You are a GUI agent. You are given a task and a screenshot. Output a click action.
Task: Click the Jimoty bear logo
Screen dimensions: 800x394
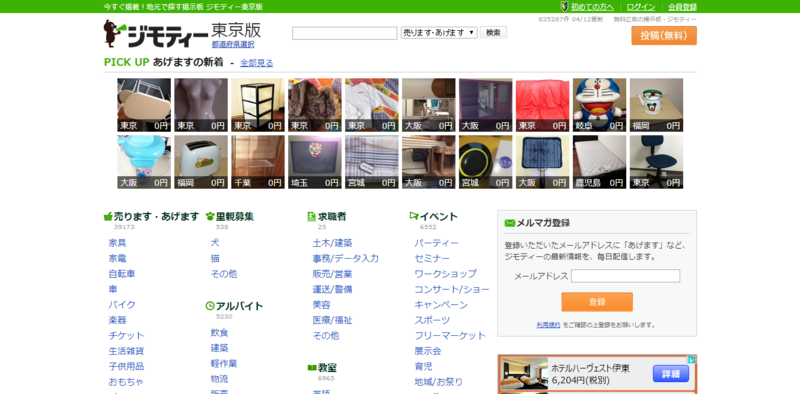click(x=156, y=33)
